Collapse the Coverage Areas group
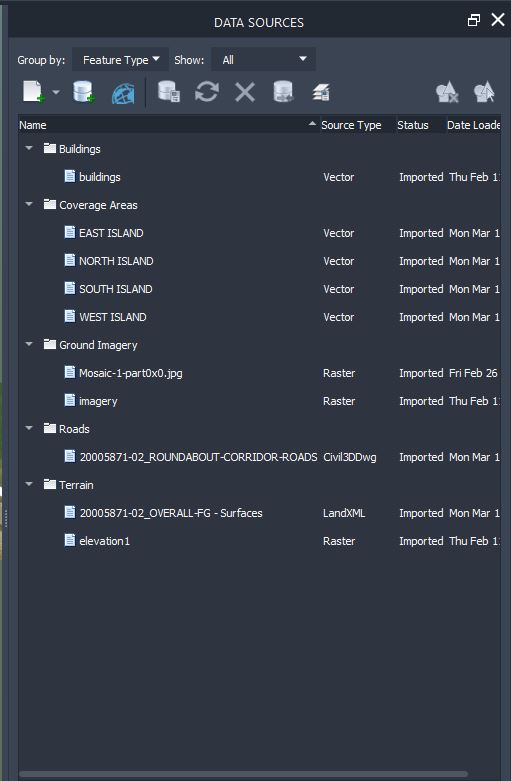 coord(29,204)
